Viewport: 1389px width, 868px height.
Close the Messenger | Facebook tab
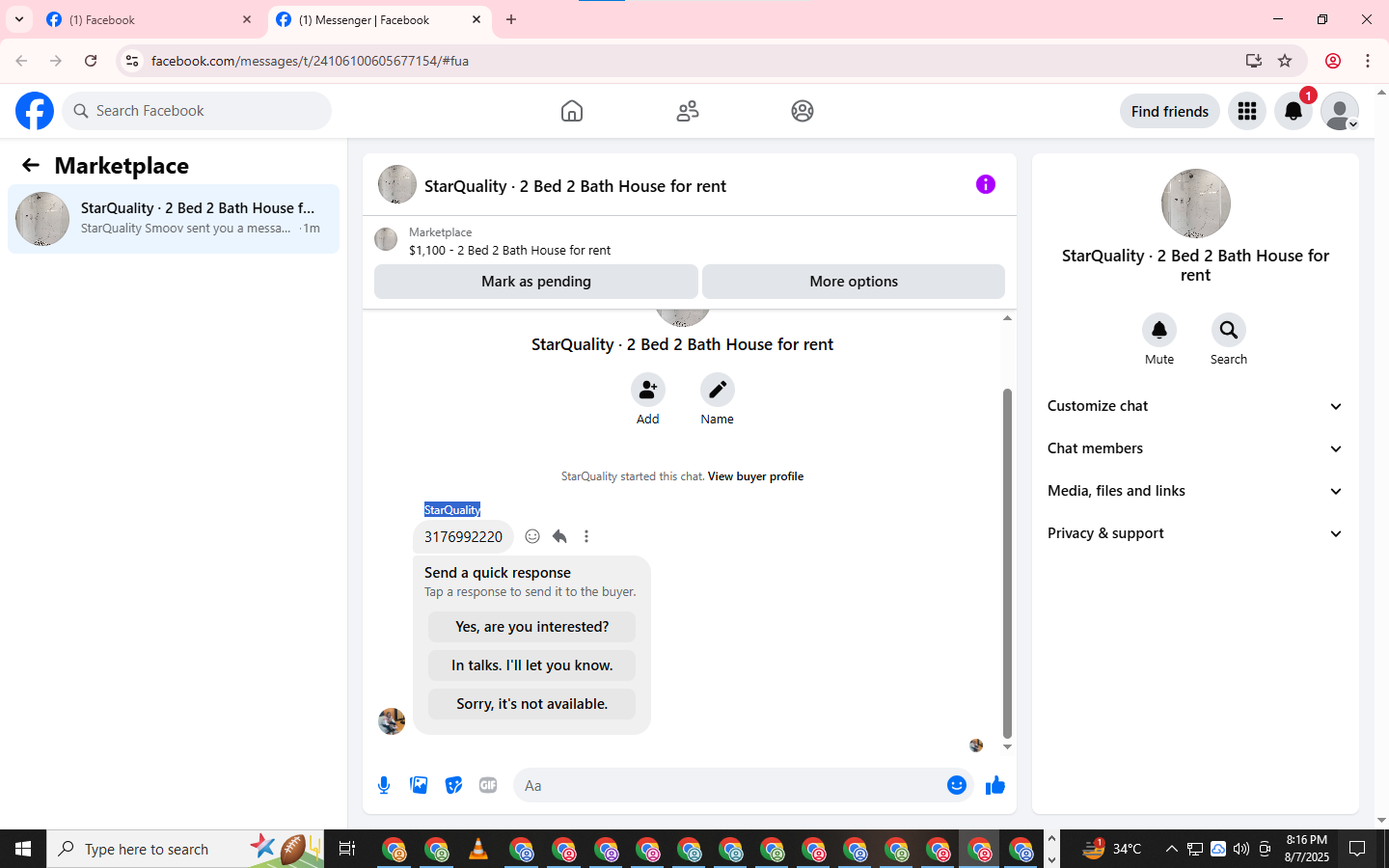477,19
